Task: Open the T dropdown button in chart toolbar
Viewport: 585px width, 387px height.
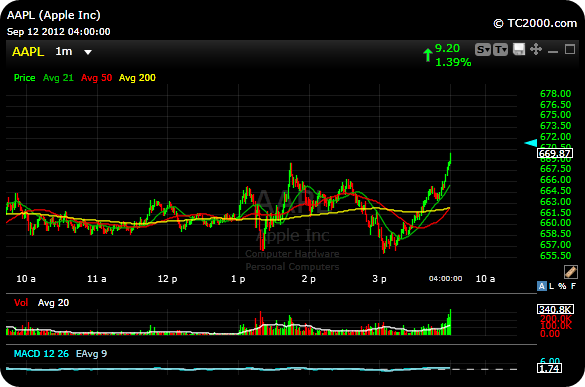Action: 500,50
